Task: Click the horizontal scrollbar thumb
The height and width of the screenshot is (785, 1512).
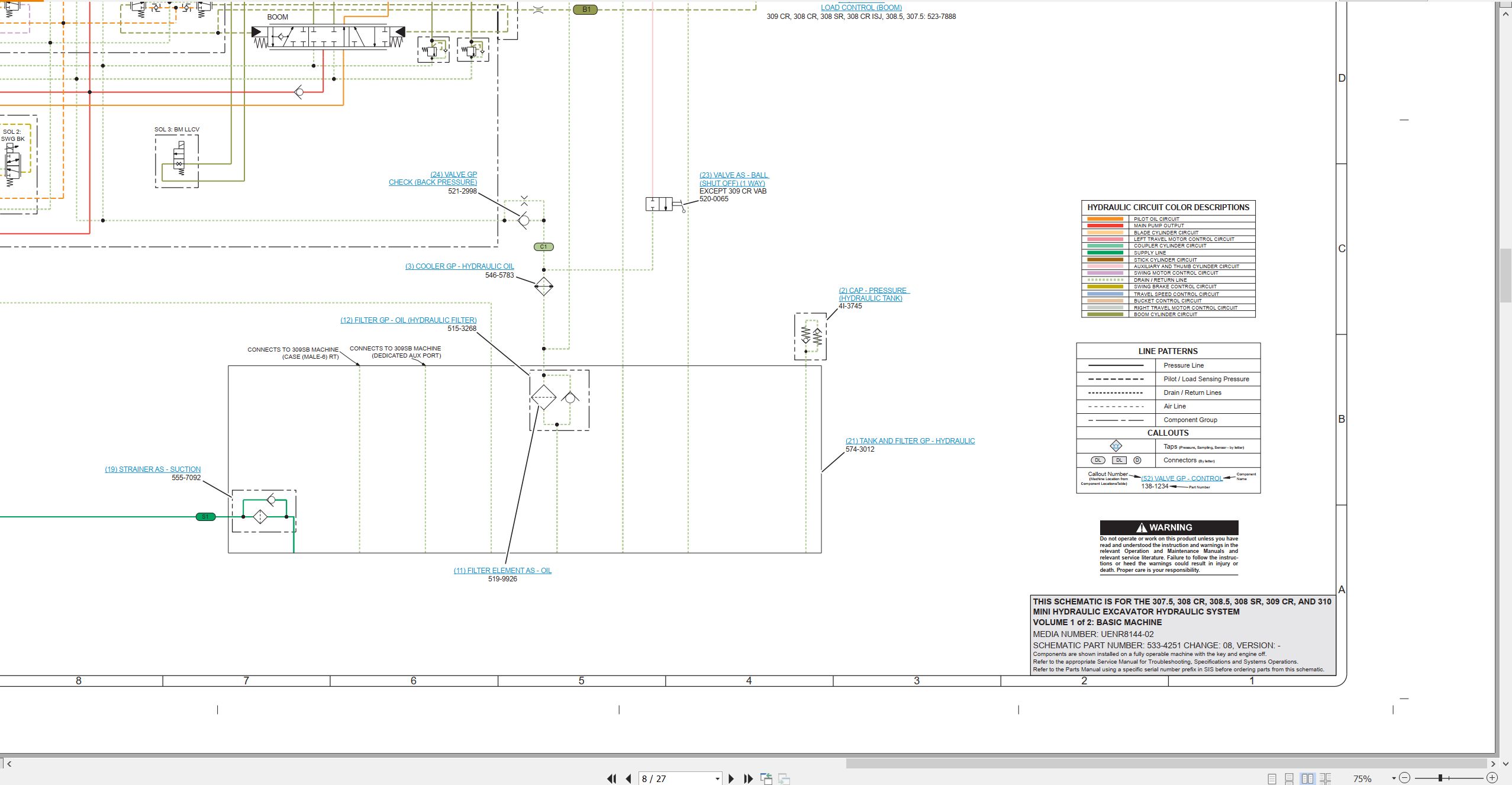Action: [x=1166, y=764]
